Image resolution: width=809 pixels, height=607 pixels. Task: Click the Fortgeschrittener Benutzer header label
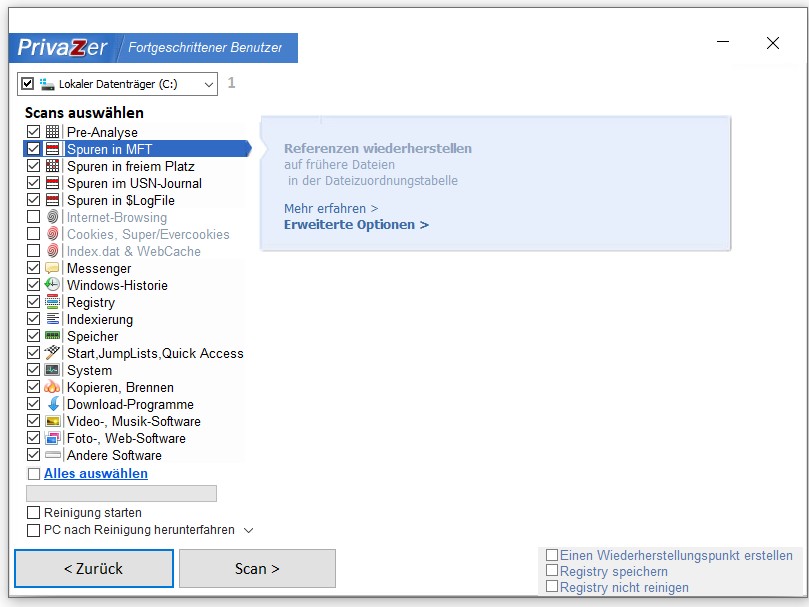click(x=205, y=47)
